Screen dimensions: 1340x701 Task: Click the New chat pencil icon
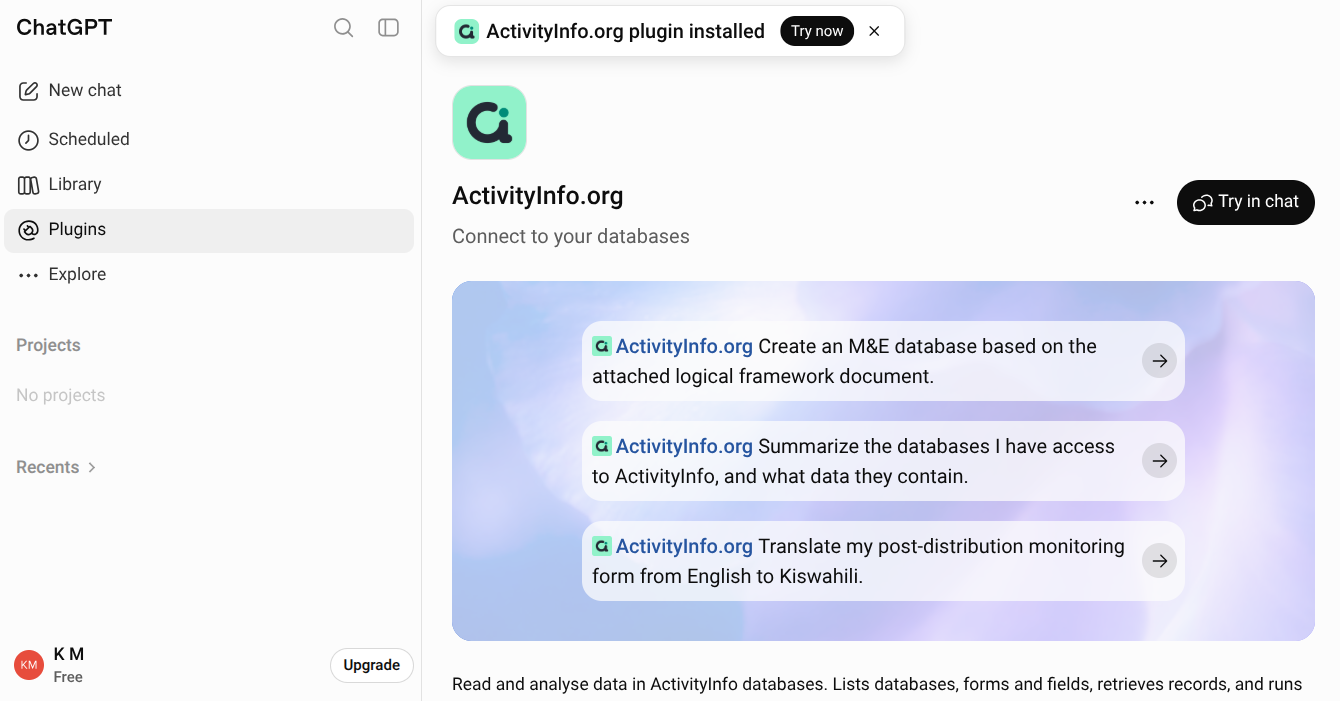[28, 91]
